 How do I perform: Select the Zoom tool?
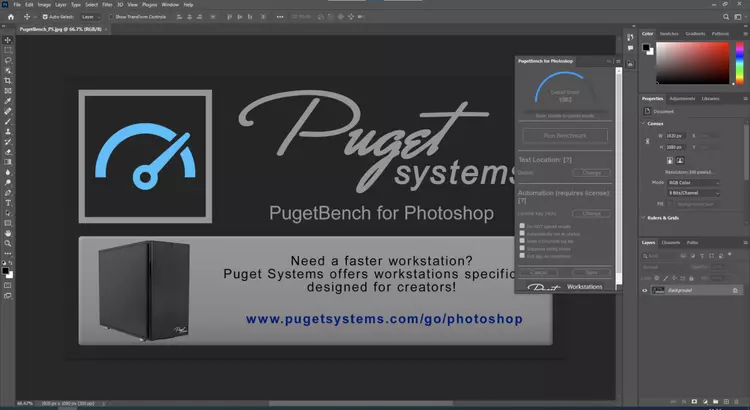pyautogui.click(x=8, y=244)
